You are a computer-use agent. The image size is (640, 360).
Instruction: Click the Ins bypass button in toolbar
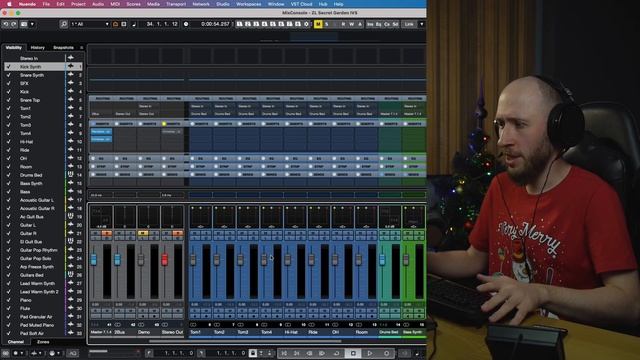pyautogui.click(x=370, y=24)
